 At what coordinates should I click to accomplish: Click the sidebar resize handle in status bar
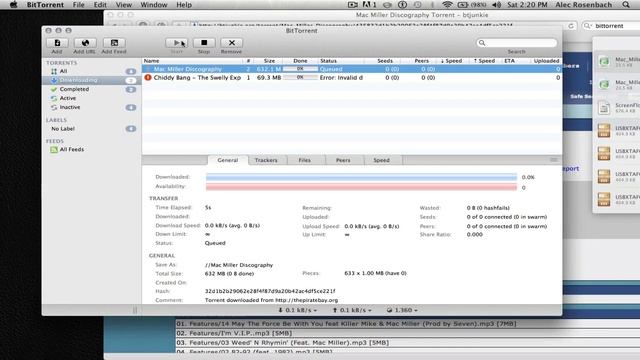[x=135, y=310]
